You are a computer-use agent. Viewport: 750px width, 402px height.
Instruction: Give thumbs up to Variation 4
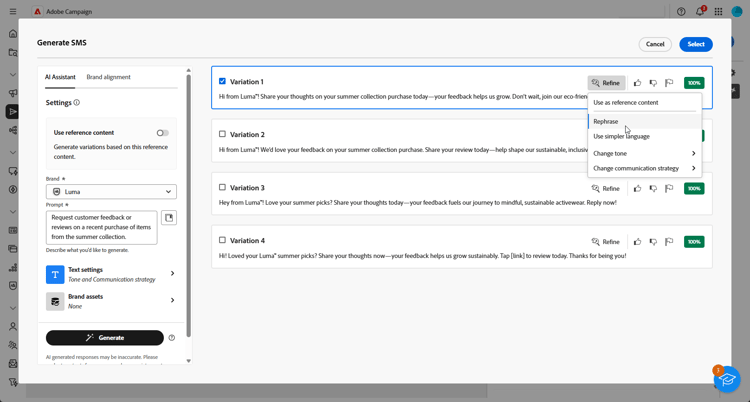click(x=637, y=242)
